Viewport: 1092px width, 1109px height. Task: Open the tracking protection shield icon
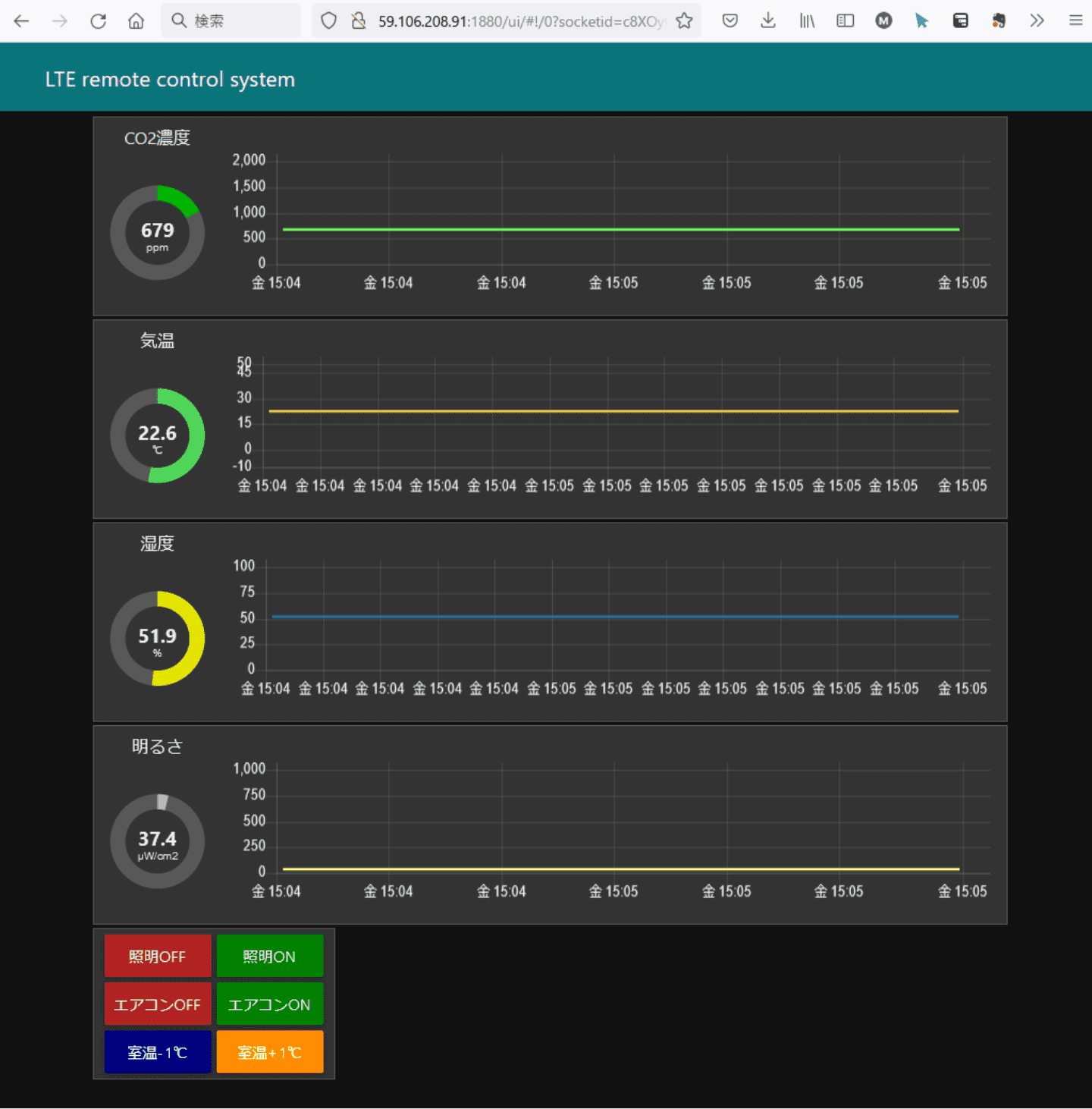(328, 21)
